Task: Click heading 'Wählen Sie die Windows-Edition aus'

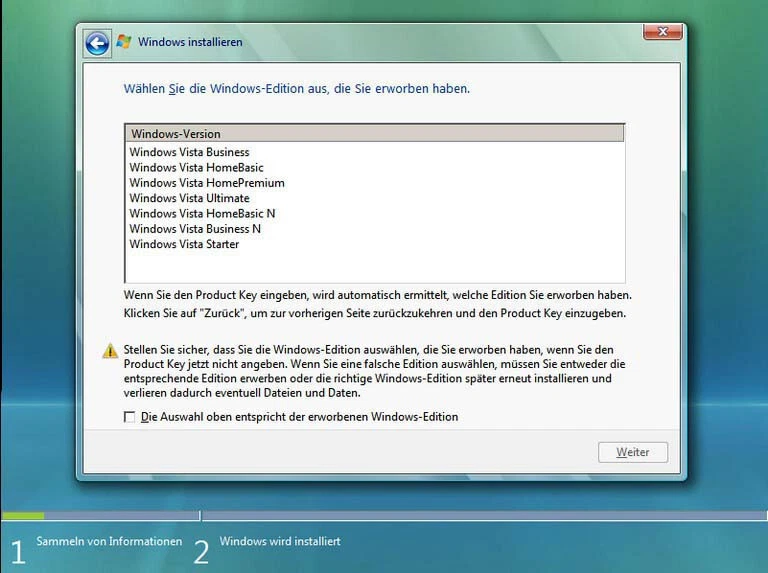Action: [297, 89]
